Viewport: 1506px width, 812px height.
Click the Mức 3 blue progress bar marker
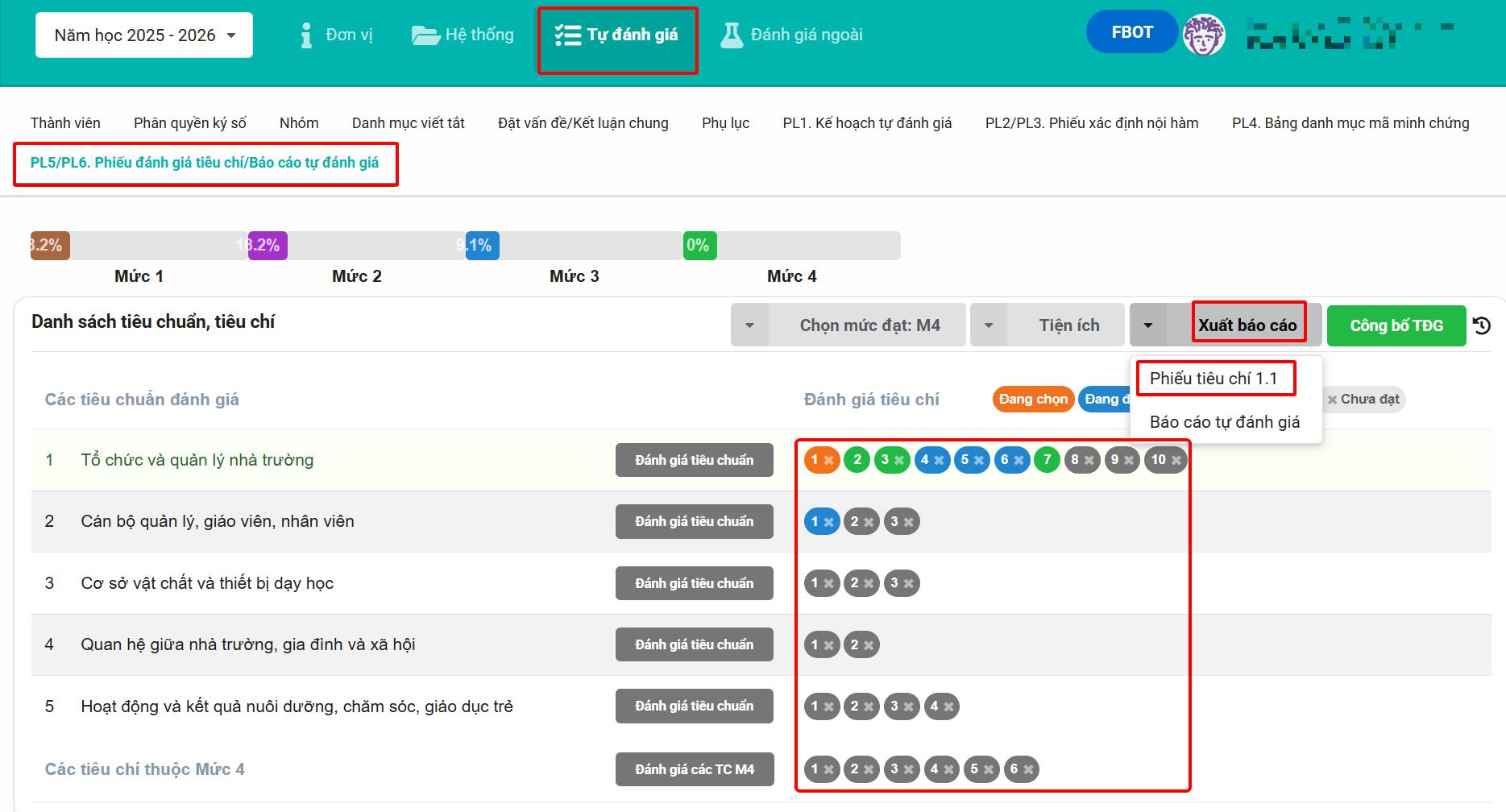[482, 246]
